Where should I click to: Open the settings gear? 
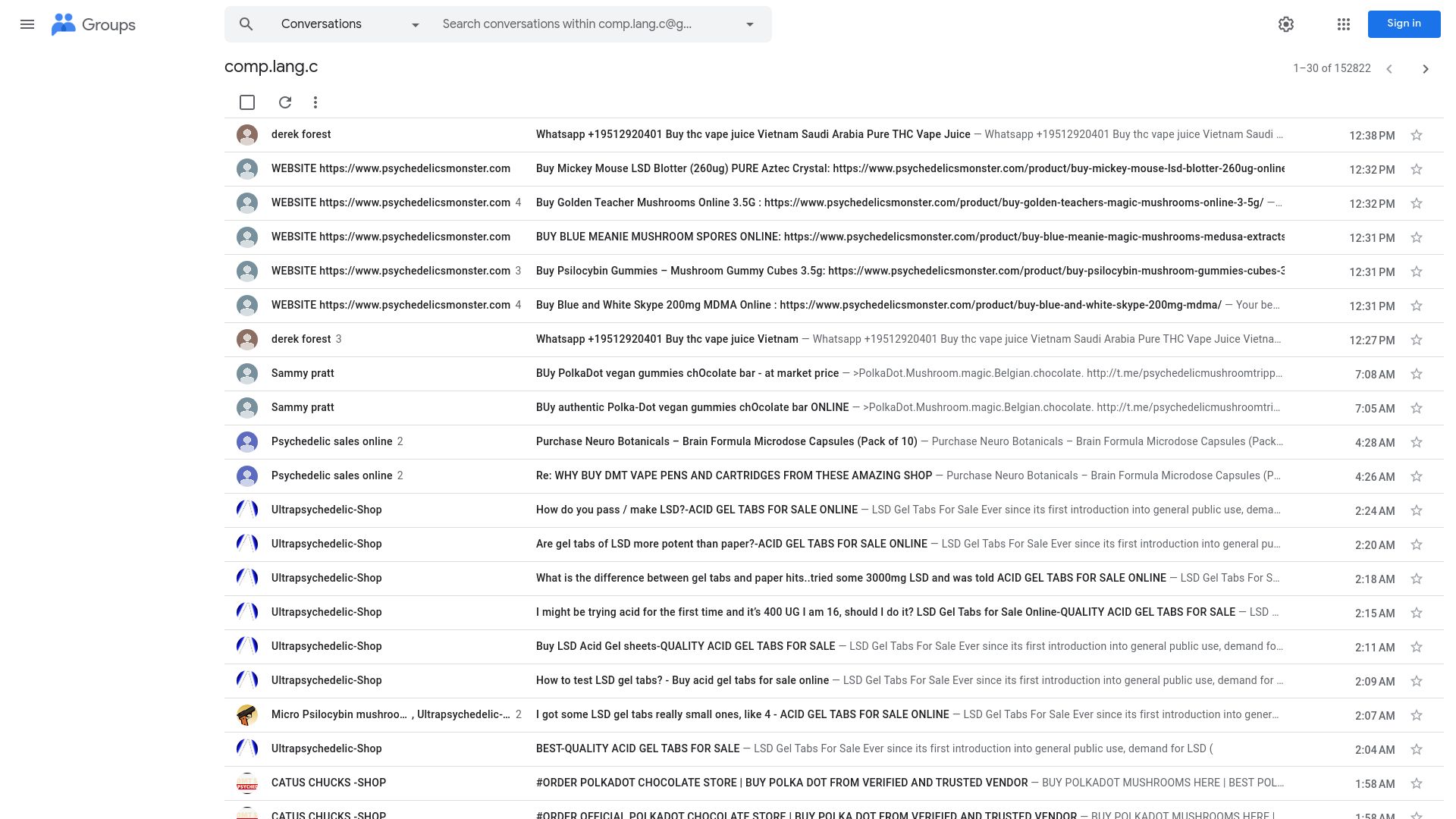(1285, 24)
